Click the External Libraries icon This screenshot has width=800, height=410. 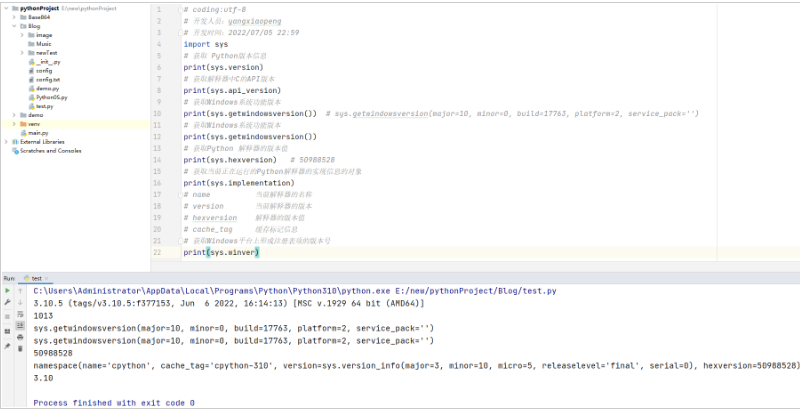point(15,142)
